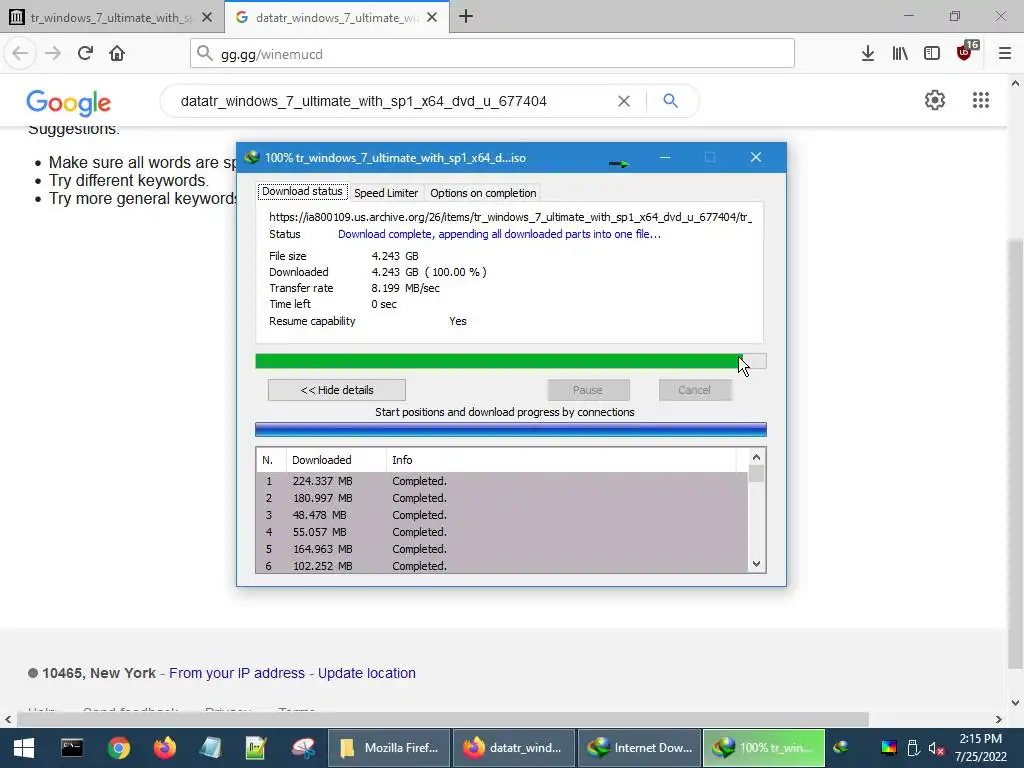This screenshot has width=1024, height=768.
Task: Open the Notepad++ icon in the taskbar
Action: pos(256,748)
